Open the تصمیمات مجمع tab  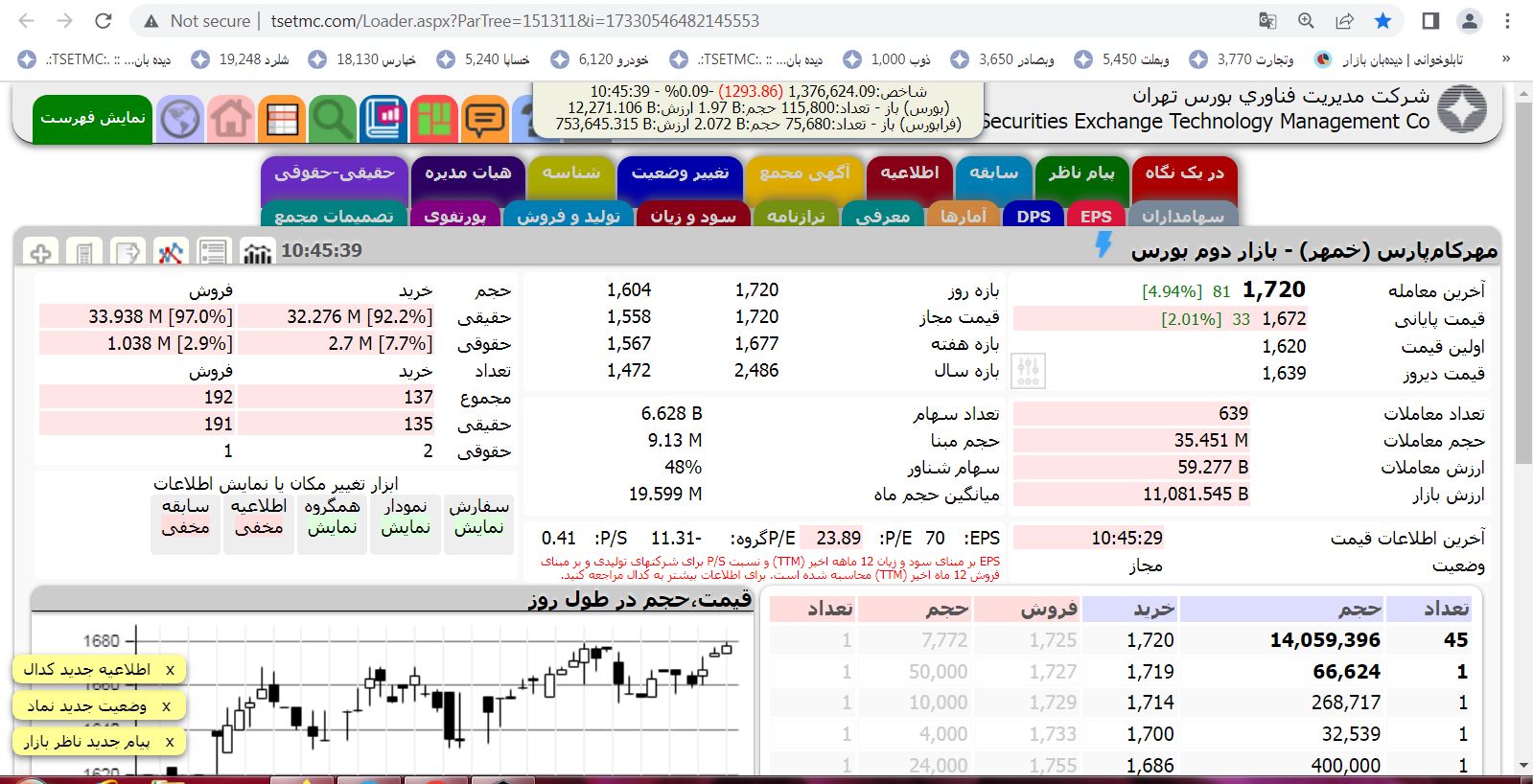(334, 216)
